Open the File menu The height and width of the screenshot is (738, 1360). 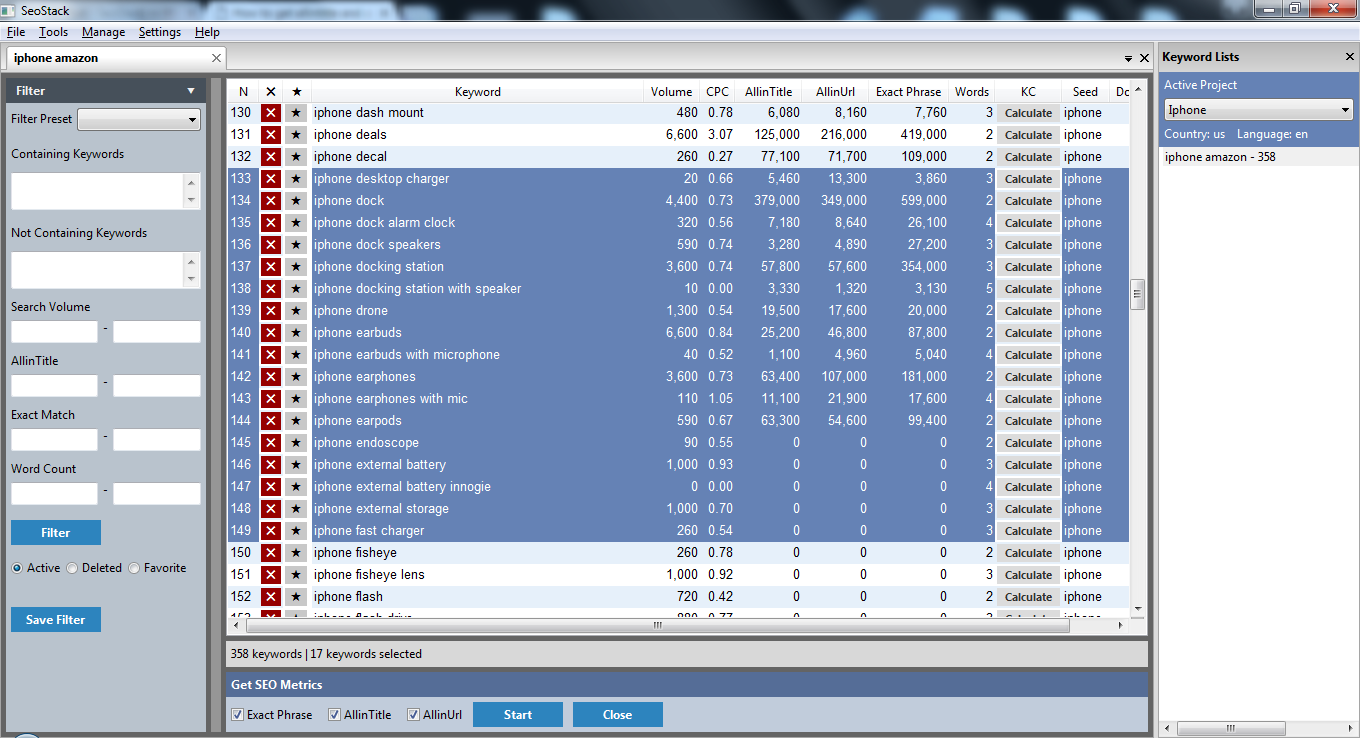(x=16, y=32)
